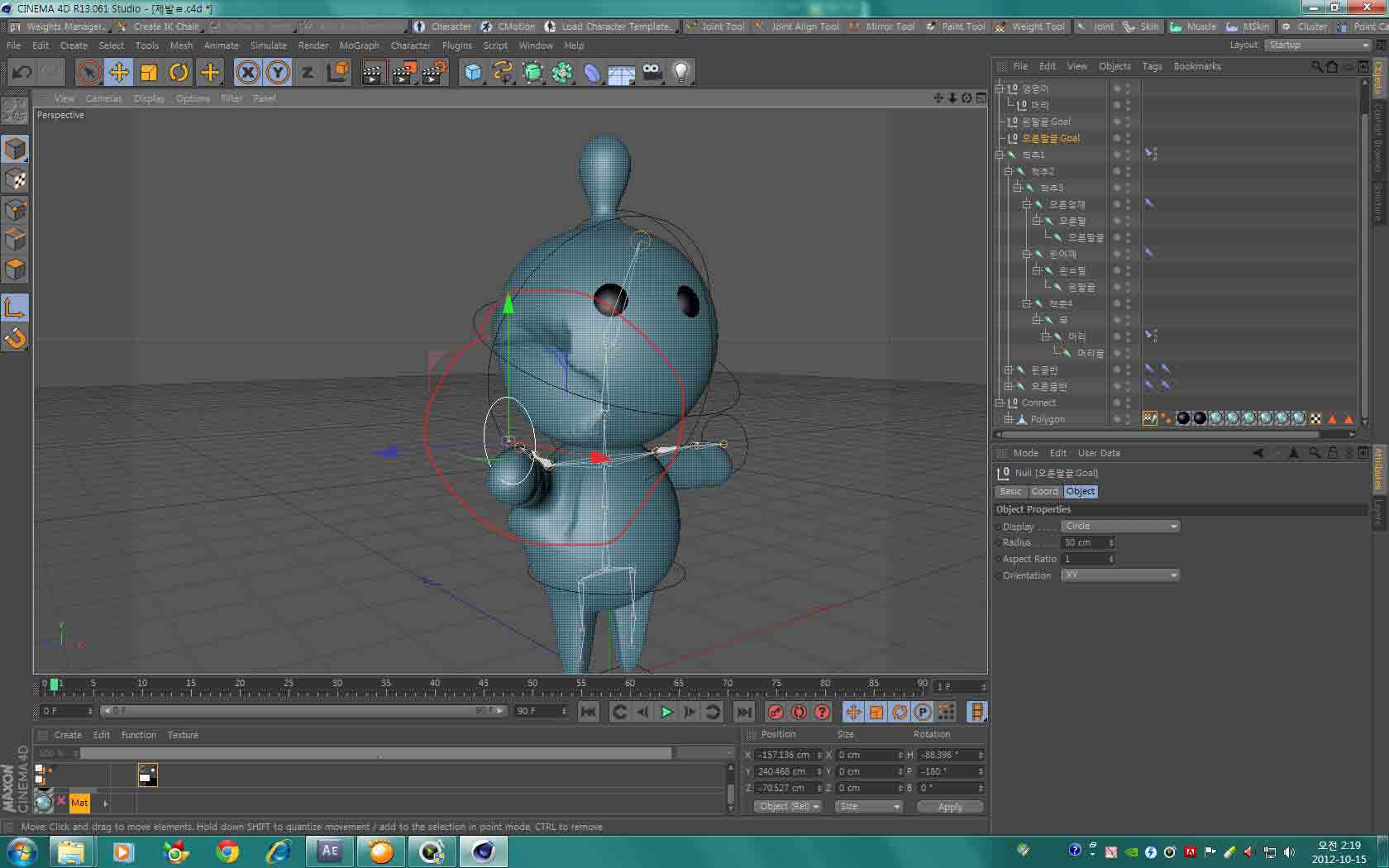Image resolution: width=1389 pixels, height=868 pixels.
Task: Toggle Autokeying red button
Action: tap(799, 712)
